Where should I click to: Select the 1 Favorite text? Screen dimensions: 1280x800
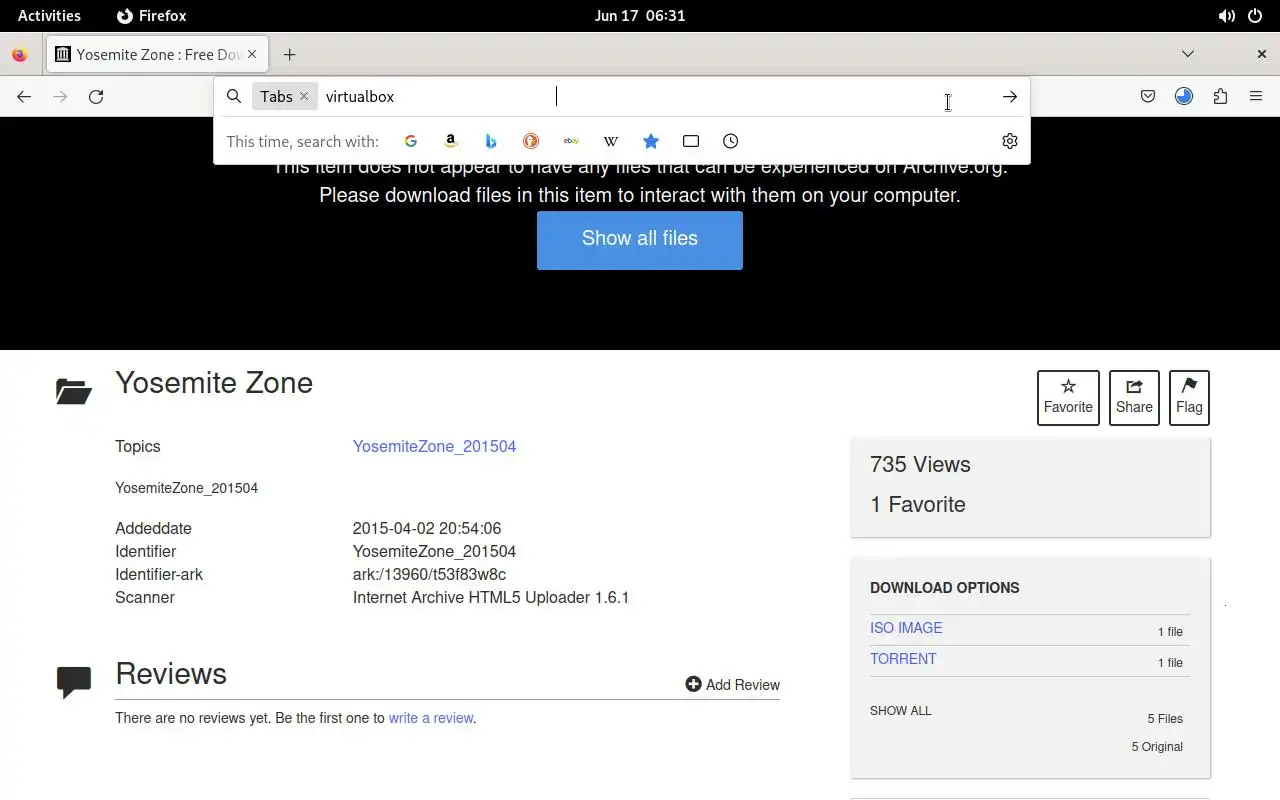(918, 505)
